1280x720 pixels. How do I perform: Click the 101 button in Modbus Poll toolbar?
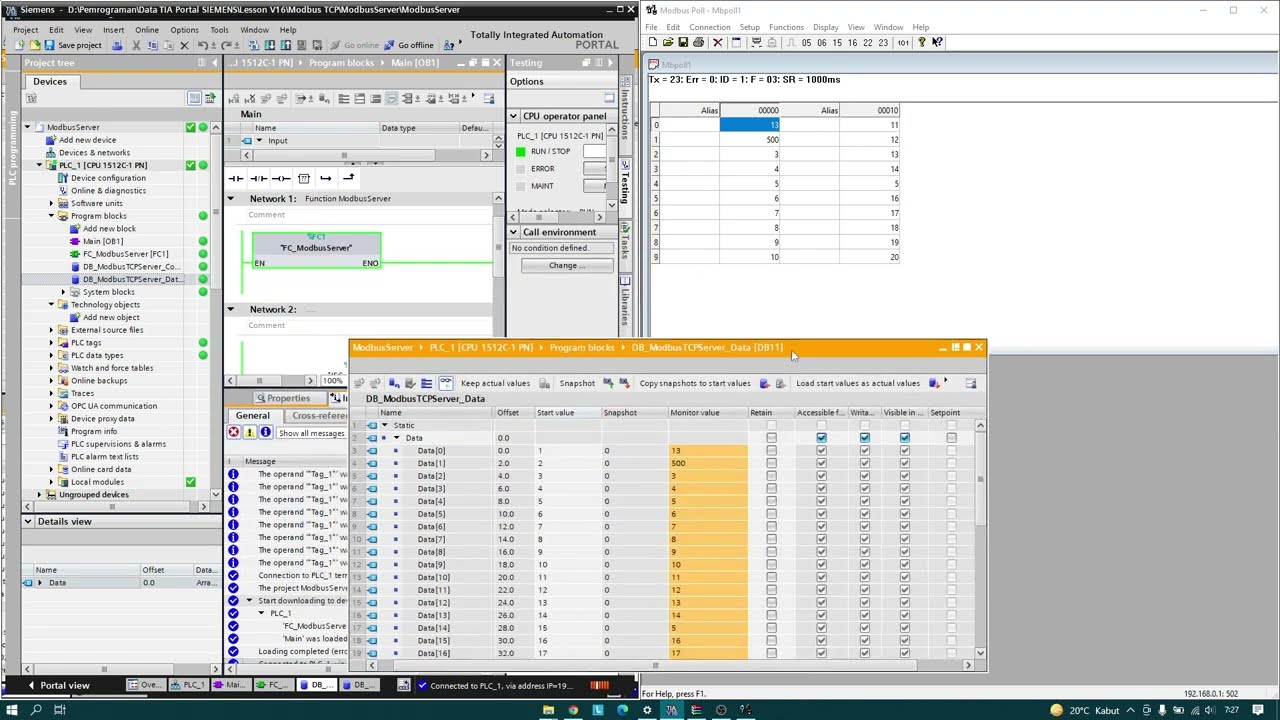pos(903,43)
